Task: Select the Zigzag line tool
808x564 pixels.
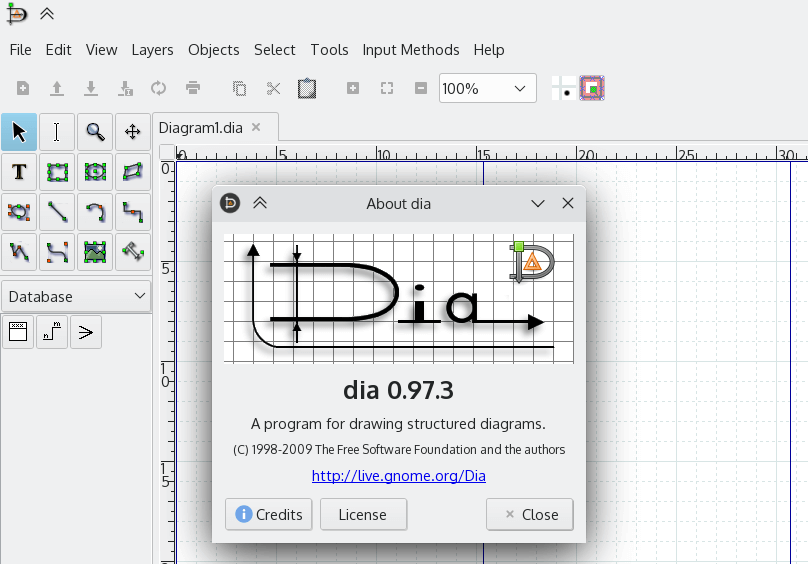Action: (x=133, y=212)
